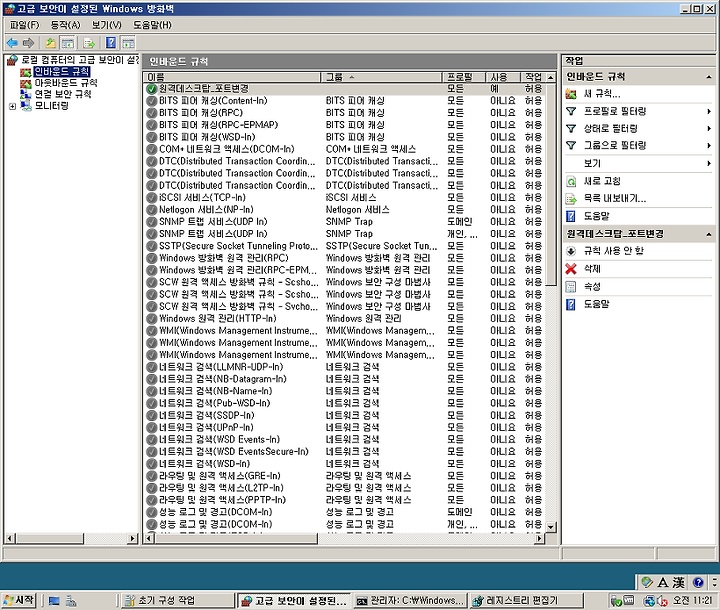The image size is (720, 610).
Task: Sort by the 그룹 column header
Action: click(381, 77)
